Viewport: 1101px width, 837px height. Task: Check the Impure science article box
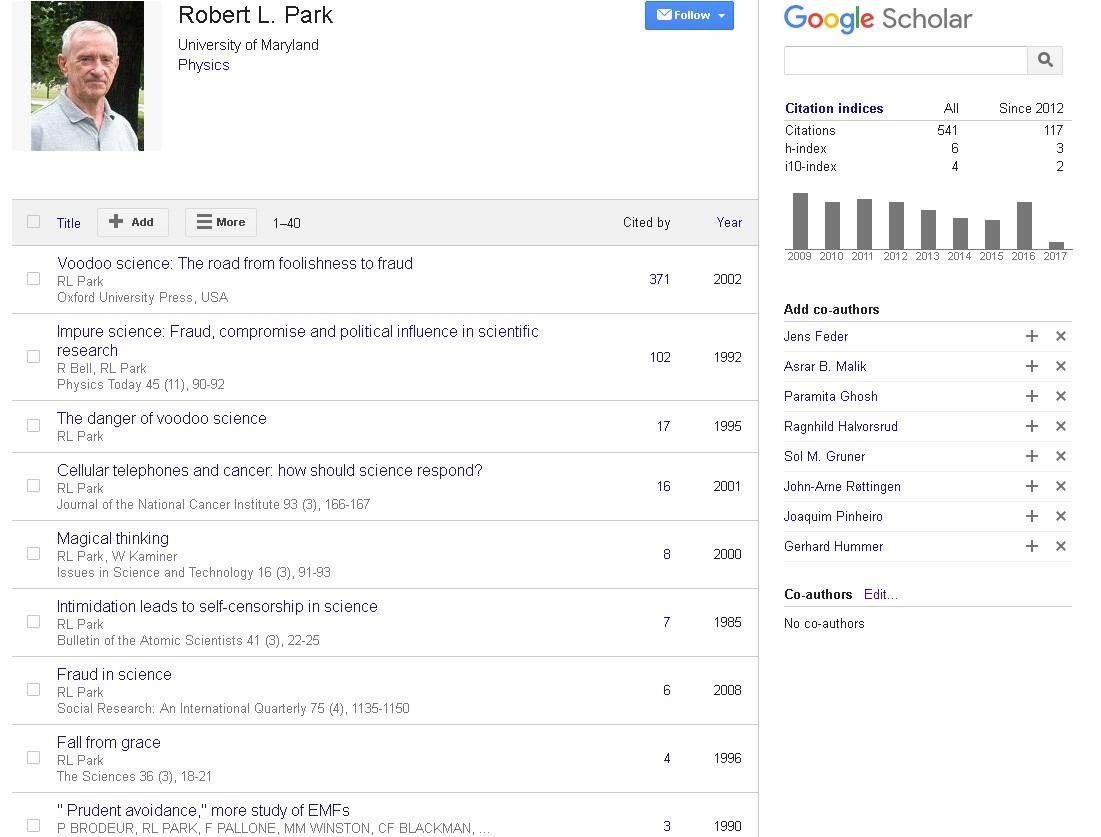(x=33, y=357)
